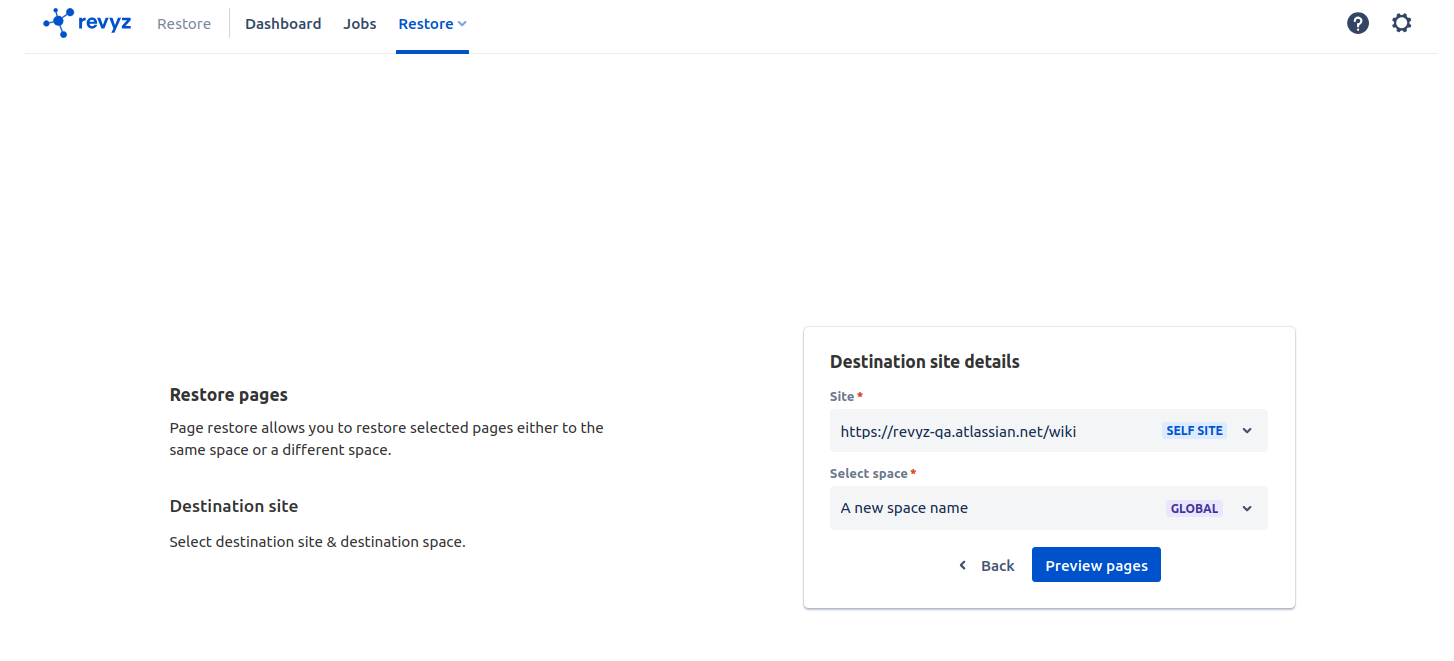Click the SELF SITE badge
1454x661 pixels.
tap(1194, 431)
